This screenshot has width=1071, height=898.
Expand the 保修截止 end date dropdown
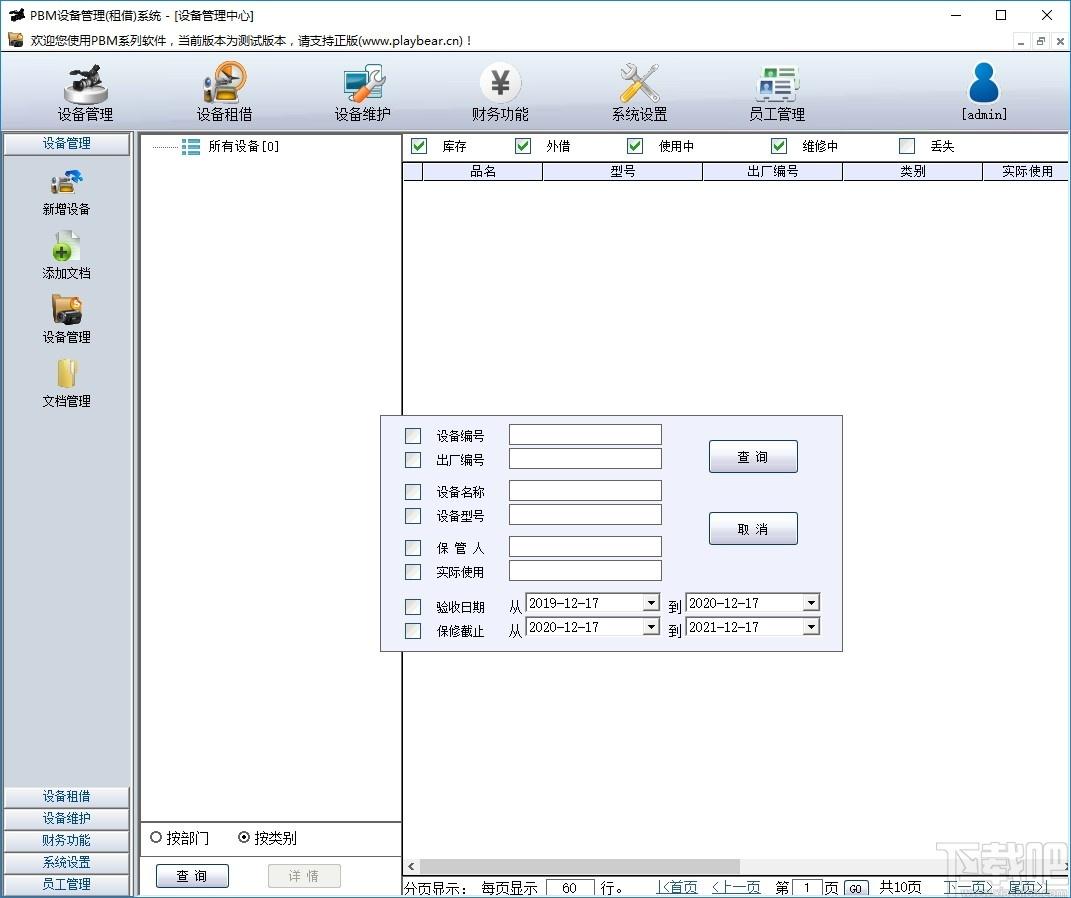pos(811,627)
